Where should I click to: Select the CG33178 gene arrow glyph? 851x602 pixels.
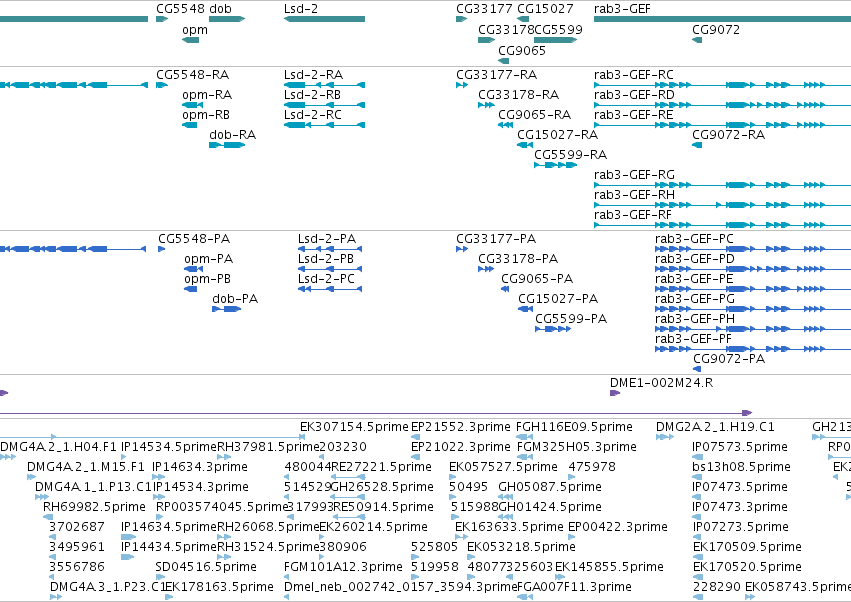486,40
